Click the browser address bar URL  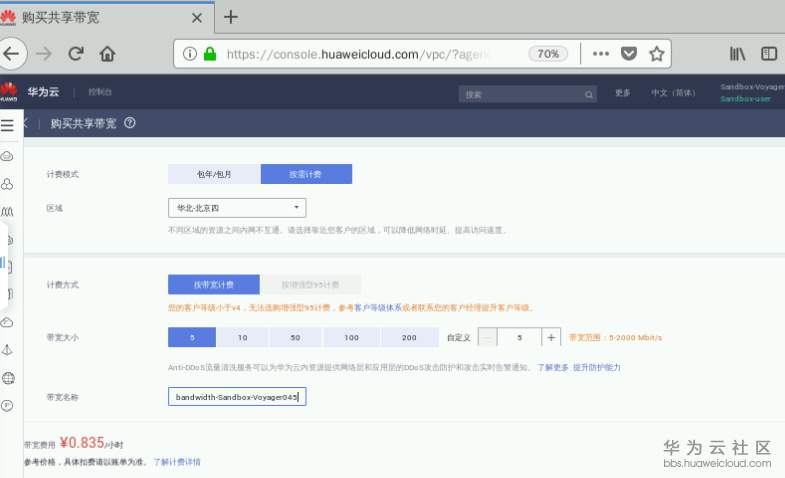click(358, 54)
